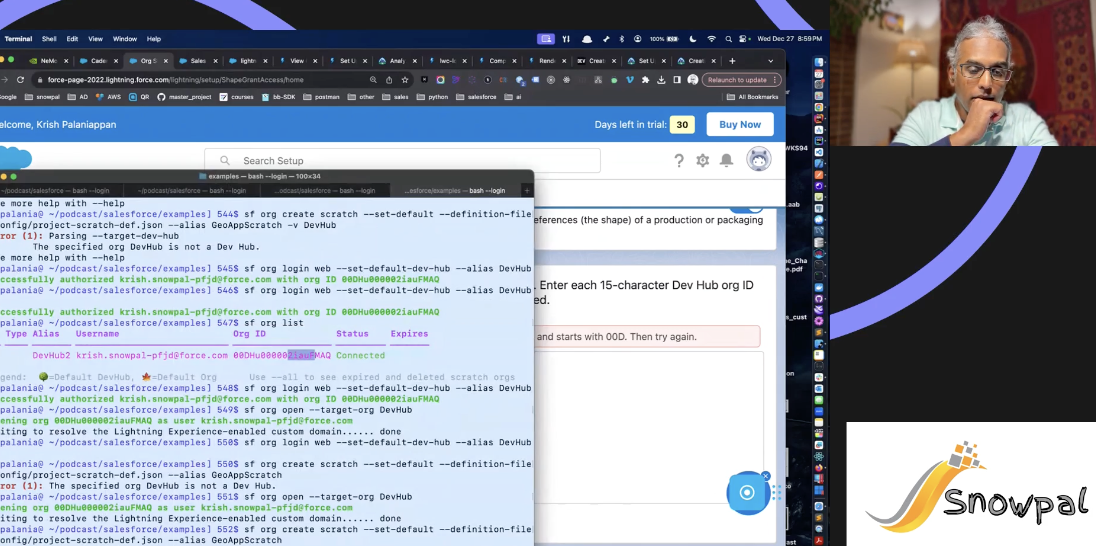Open the share icon in address bar

pos(389,80)
